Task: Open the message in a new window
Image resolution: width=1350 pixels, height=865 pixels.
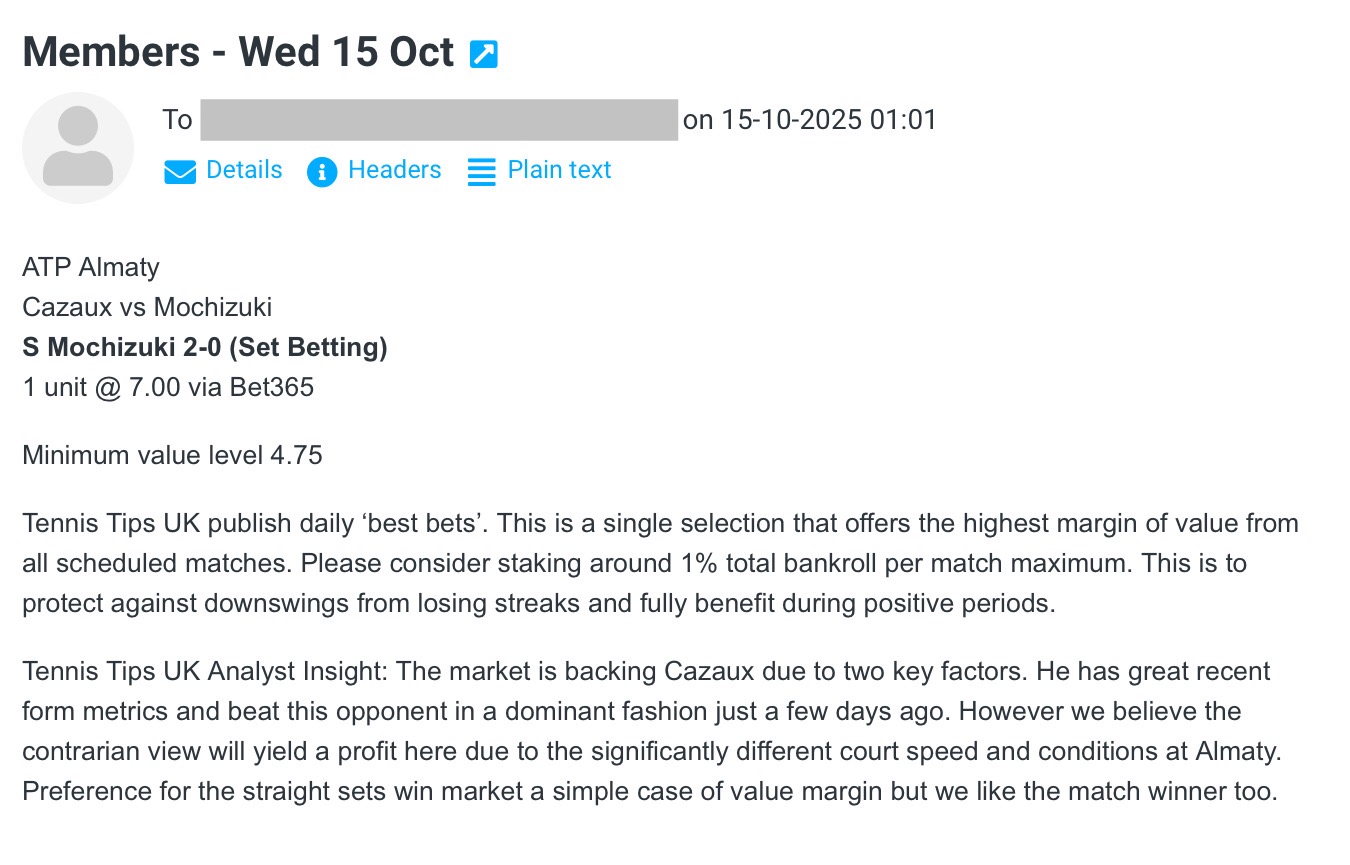Action: pos(484,54)
